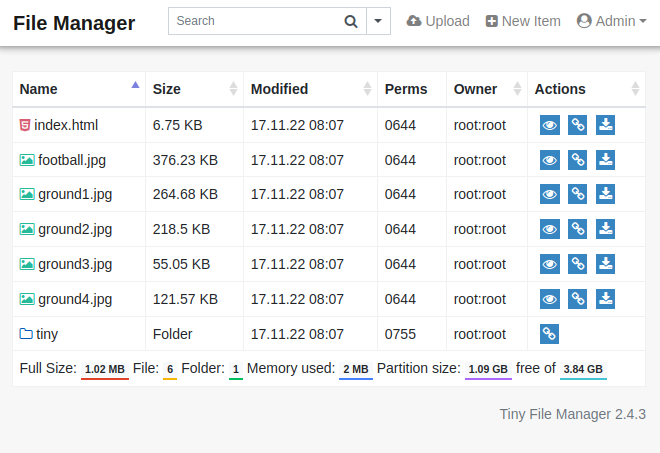Click Upload in the top navigation

click(x=438, y=21)
